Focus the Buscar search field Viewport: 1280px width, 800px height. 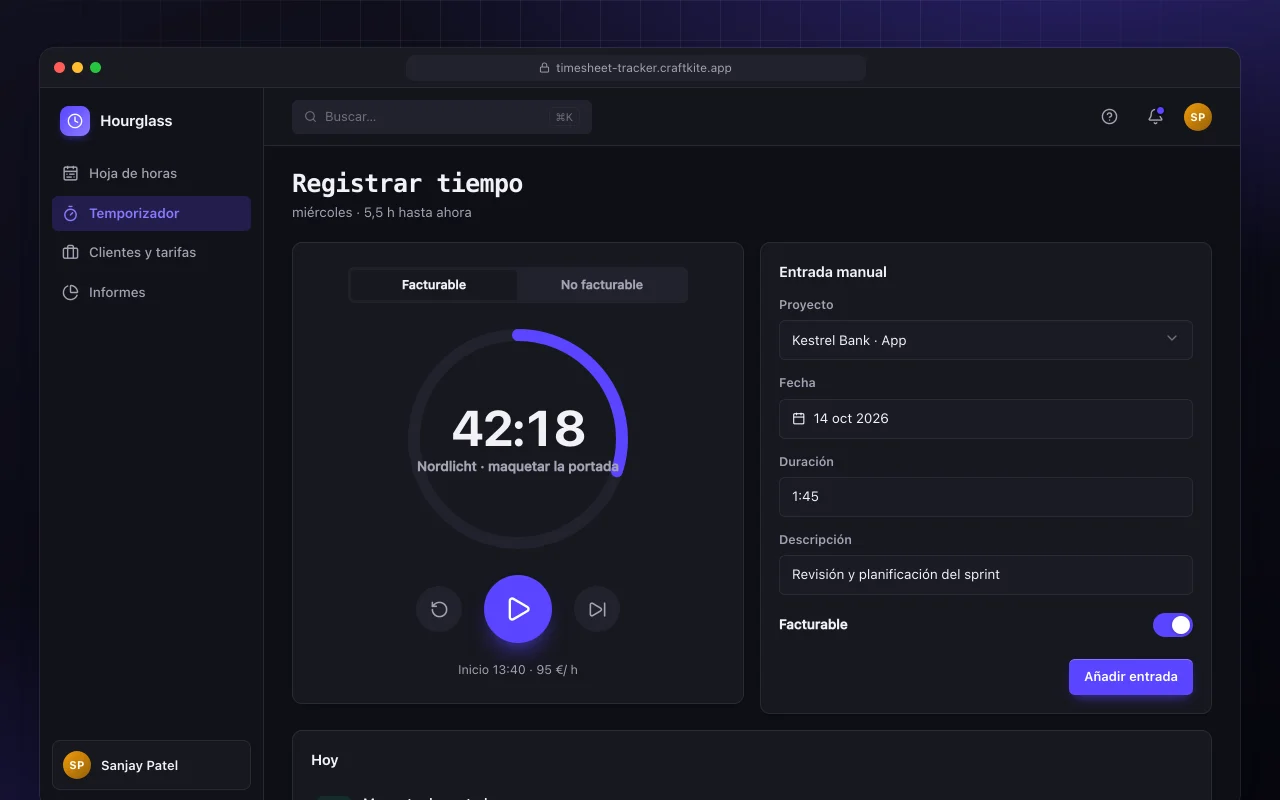coord(442,117)
